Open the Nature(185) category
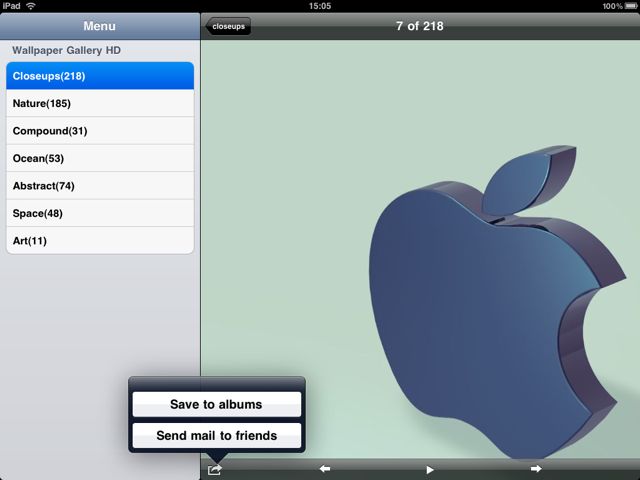This screenshot has width=640, height=480. [100, 103]
